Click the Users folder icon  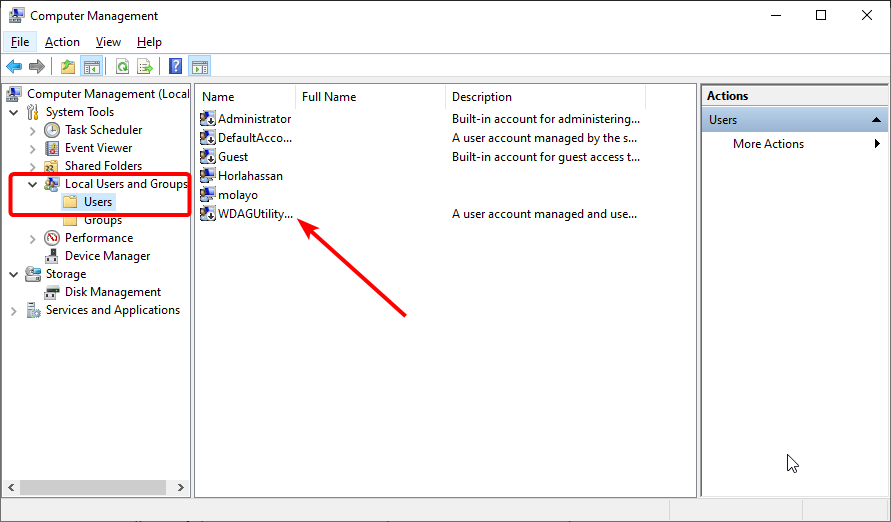[70, 202]
